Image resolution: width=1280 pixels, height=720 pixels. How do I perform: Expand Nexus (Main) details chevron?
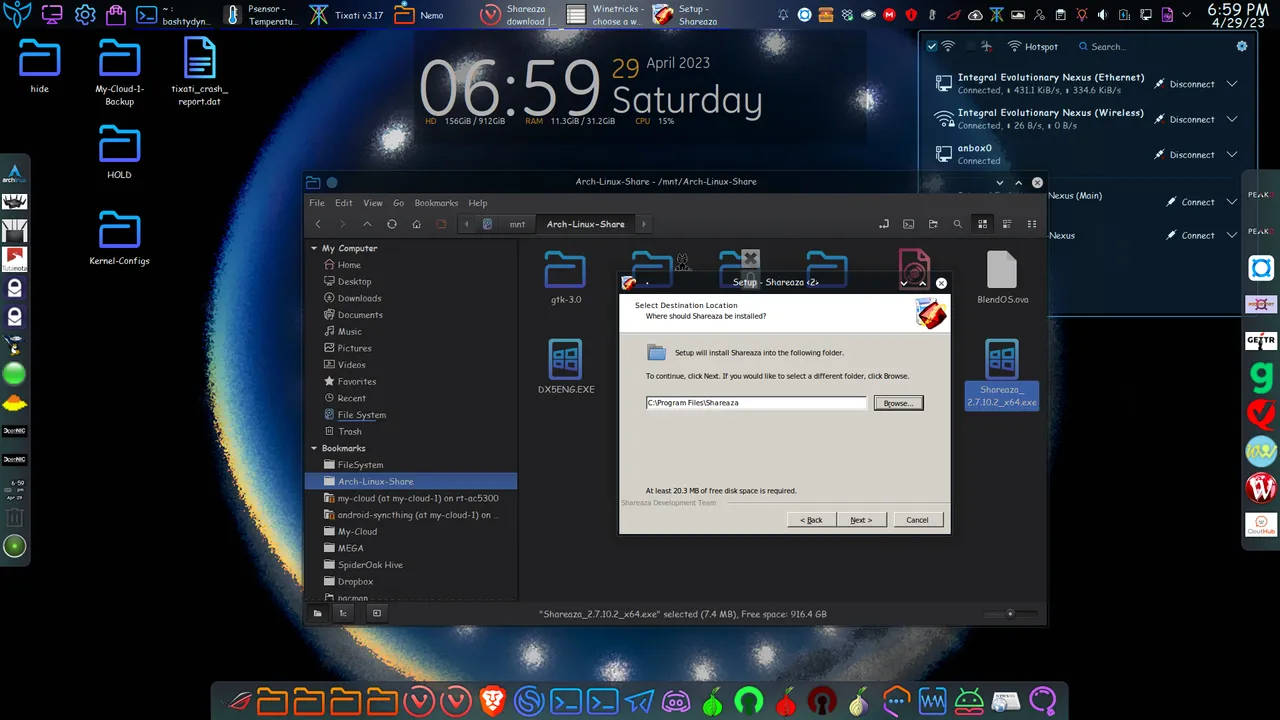1232,202
